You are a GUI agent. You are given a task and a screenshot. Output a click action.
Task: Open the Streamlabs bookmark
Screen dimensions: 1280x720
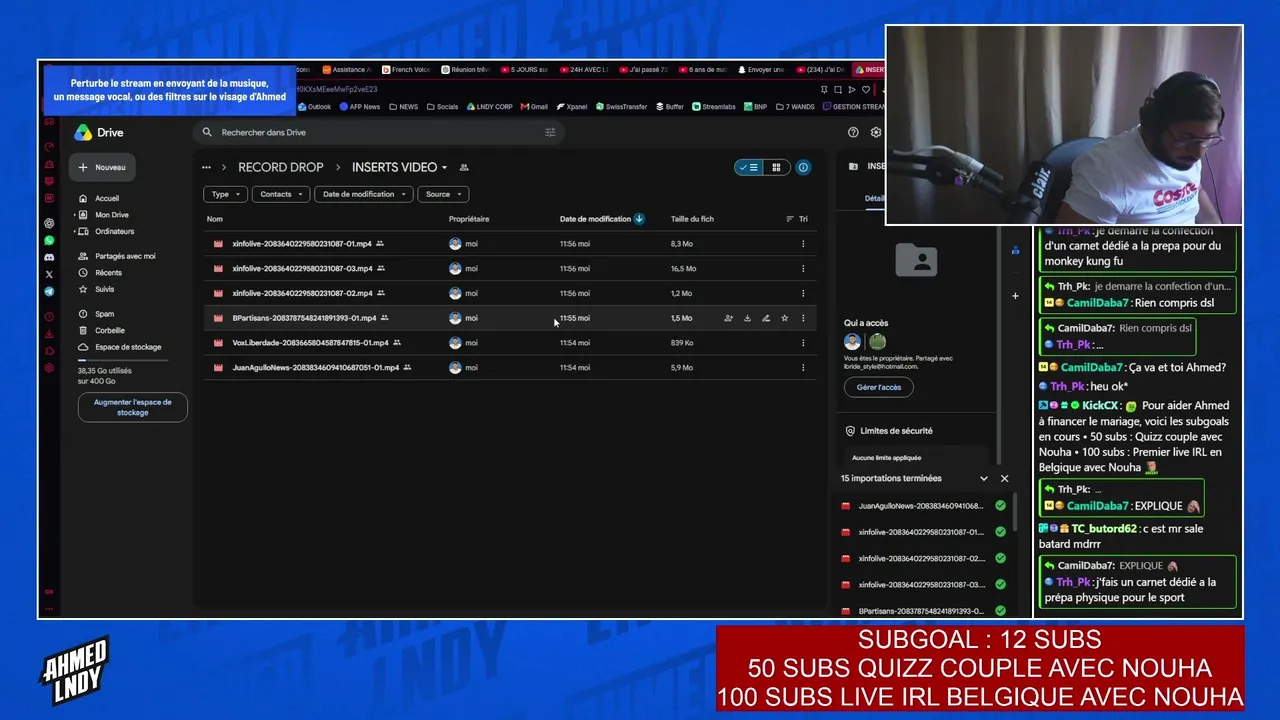(714, 107)
